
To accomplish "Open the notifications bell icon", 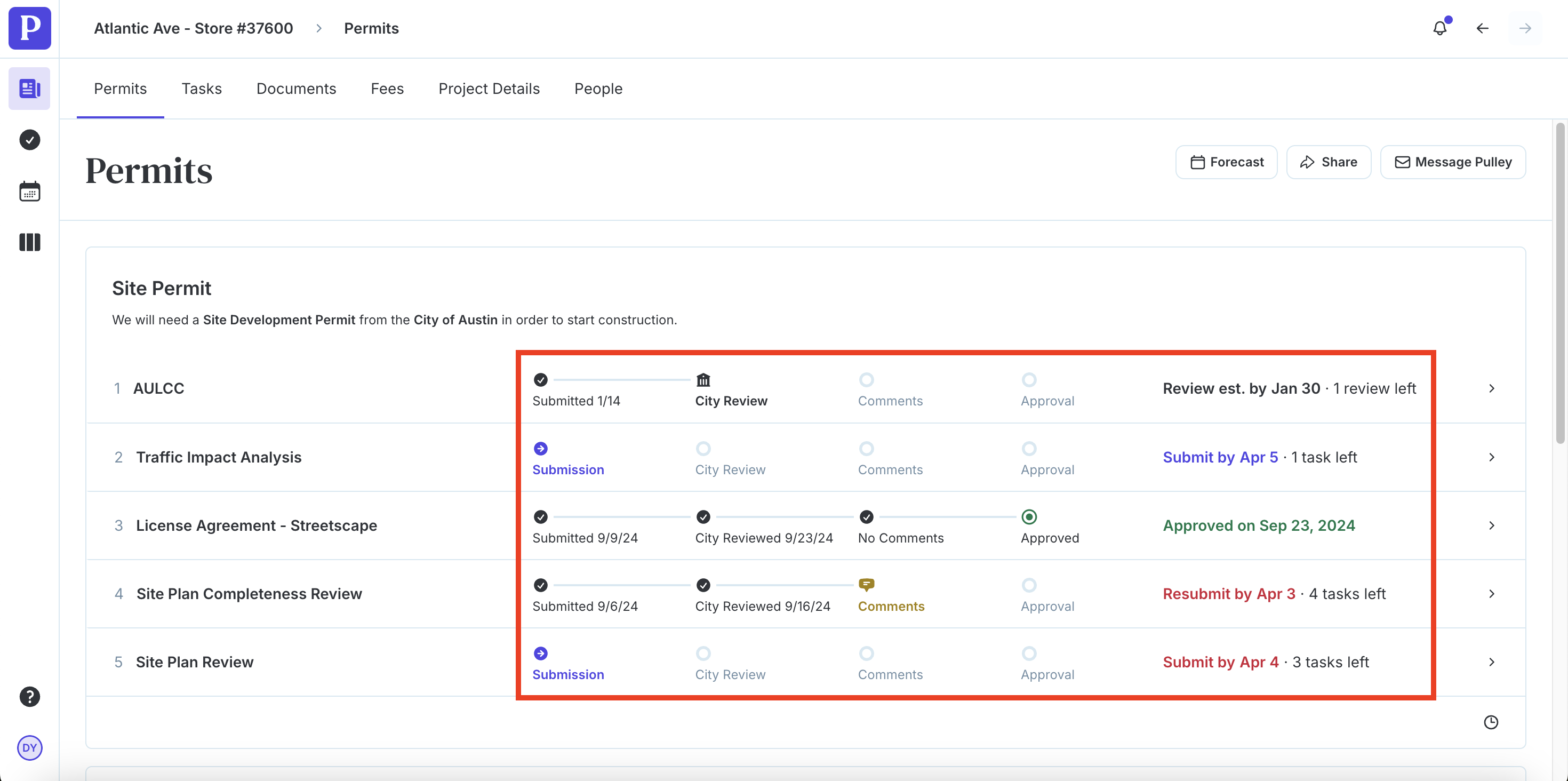I will (x=1439, y=28).
